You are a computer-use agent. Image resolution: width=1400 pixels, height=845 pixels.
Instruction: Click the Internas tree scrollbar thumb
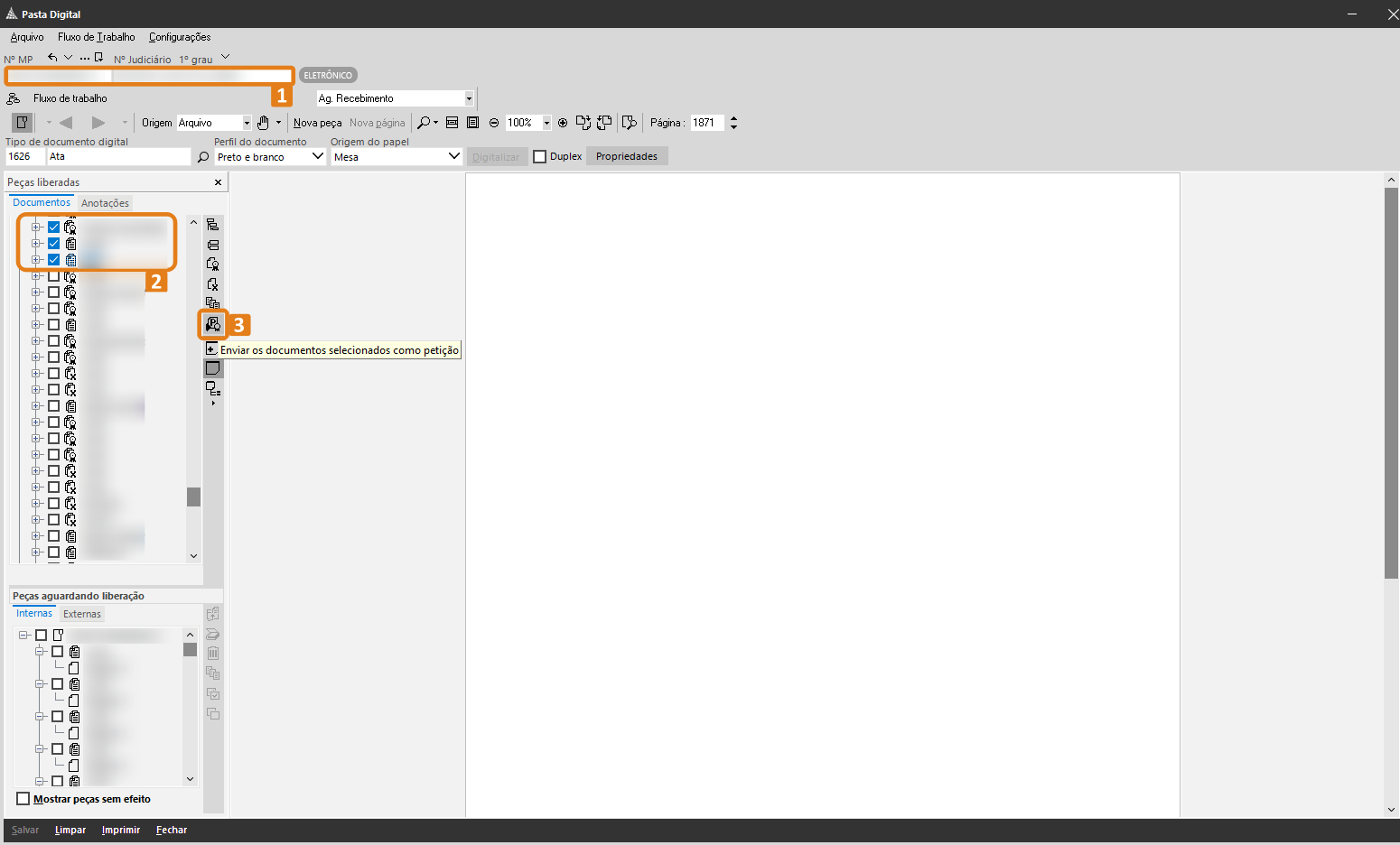[190, 649]
